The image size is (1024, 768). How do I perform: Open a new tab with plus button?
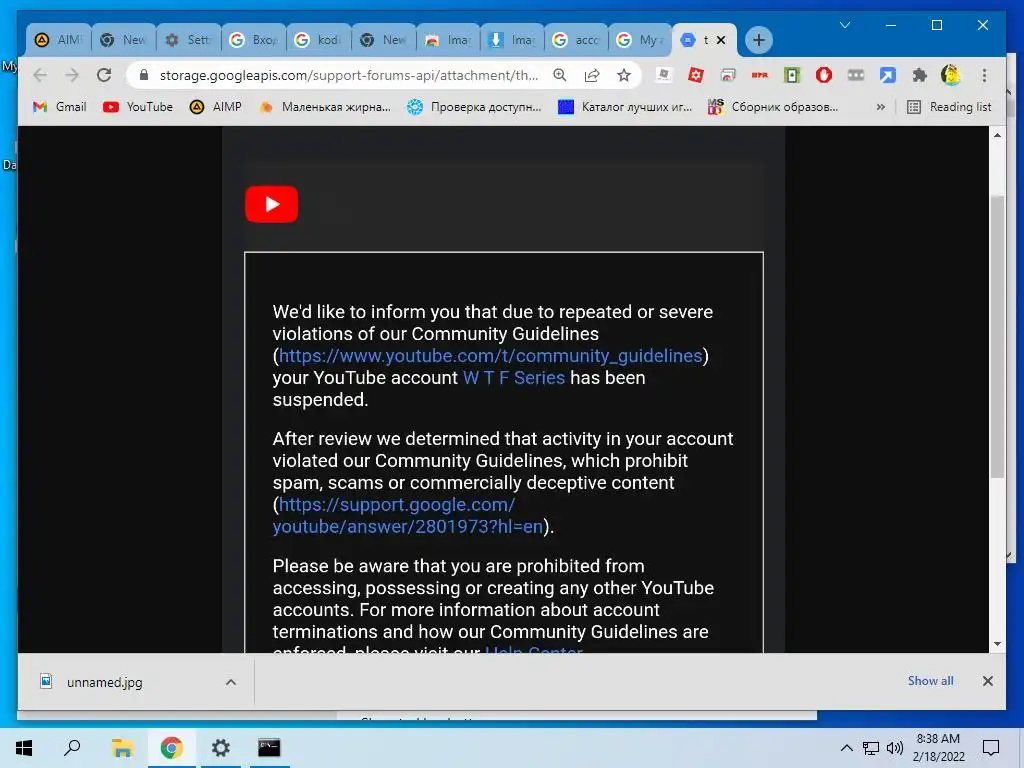[x=758, y=40]
